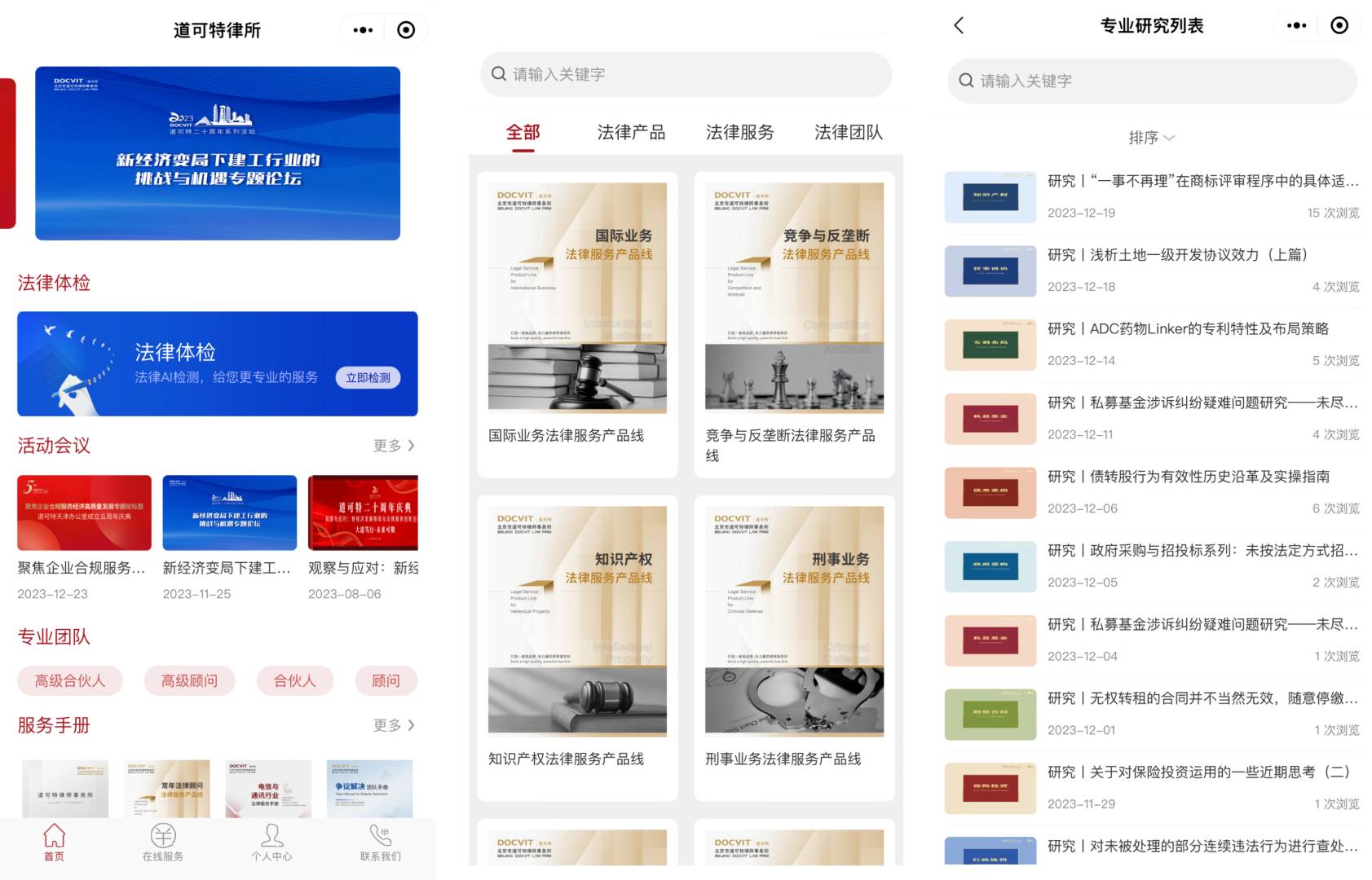Click the 专业团队 section heading
1372x880 pixels.
(x=54, y=637)
